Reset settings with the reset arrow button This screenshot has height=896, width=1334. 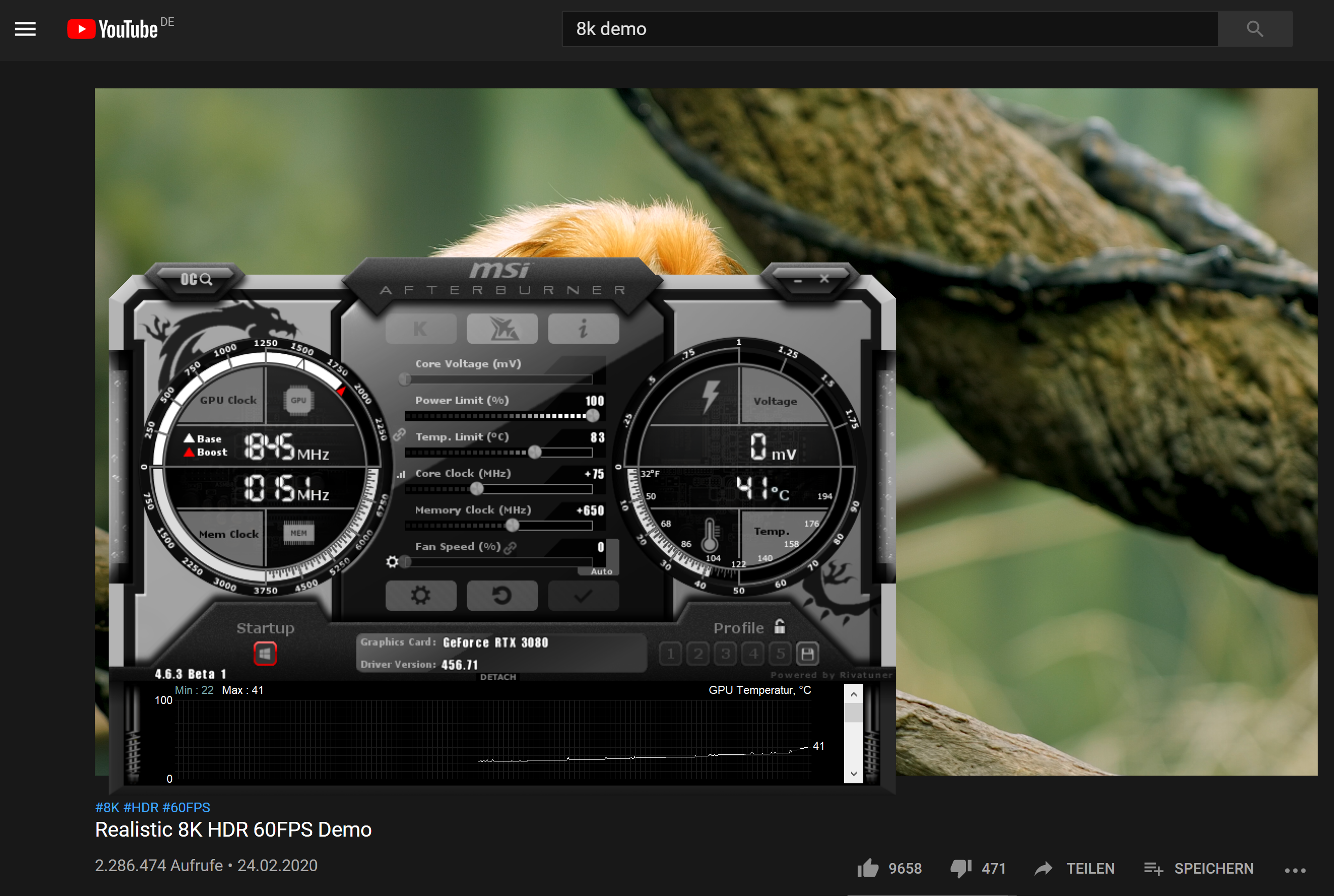[502, 596]
